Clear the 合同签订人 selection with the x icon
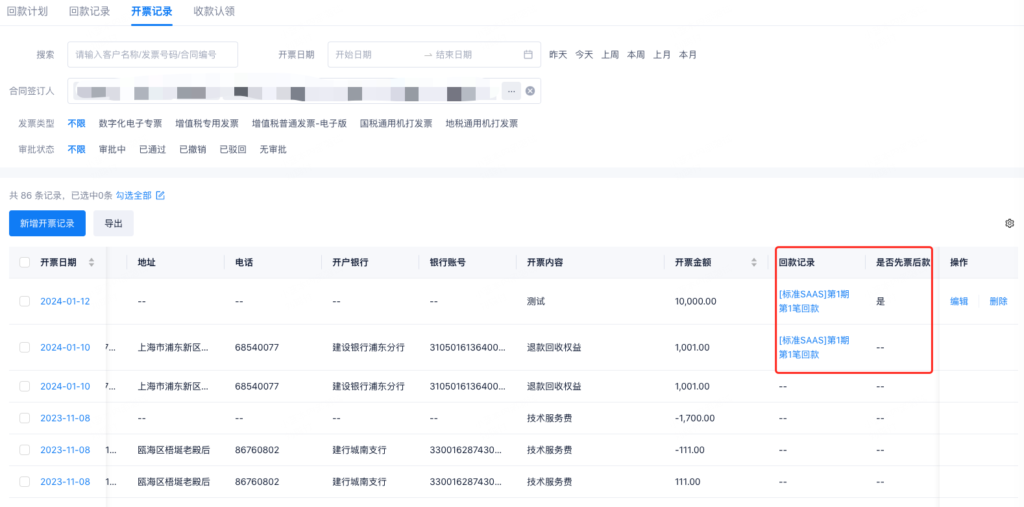Image resolution: width=1024 pixels, height=507 pixels. [x=531, y=91]
